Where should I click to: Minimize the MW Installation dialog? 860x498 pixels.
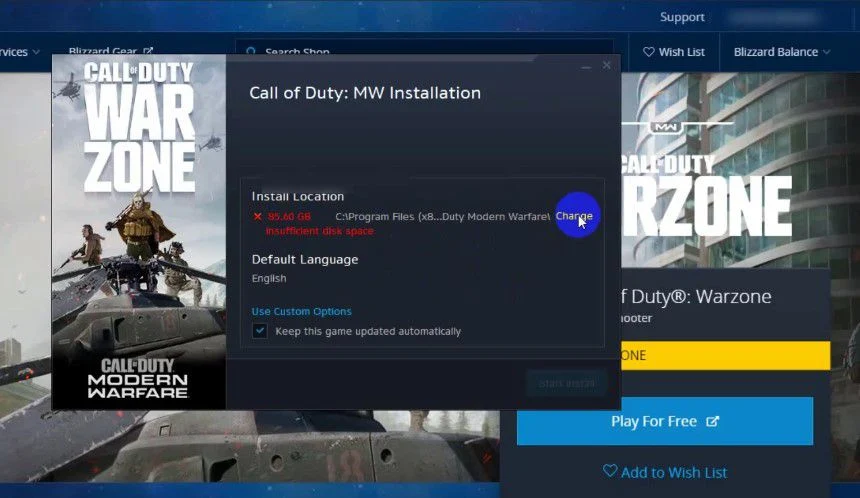click(x=586, y=66)
